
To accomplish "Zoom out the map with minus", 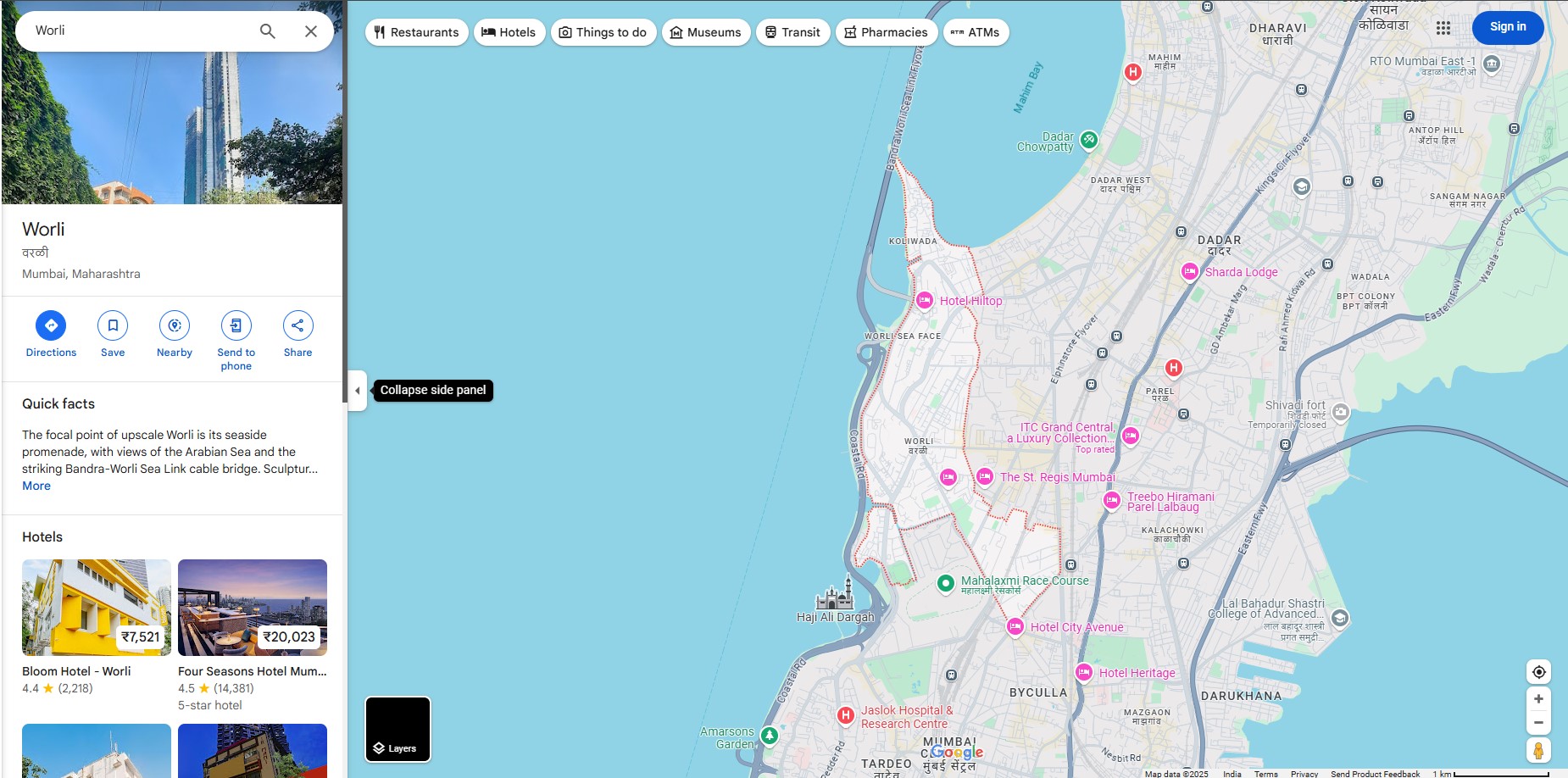I will (x=1538, y=723).
